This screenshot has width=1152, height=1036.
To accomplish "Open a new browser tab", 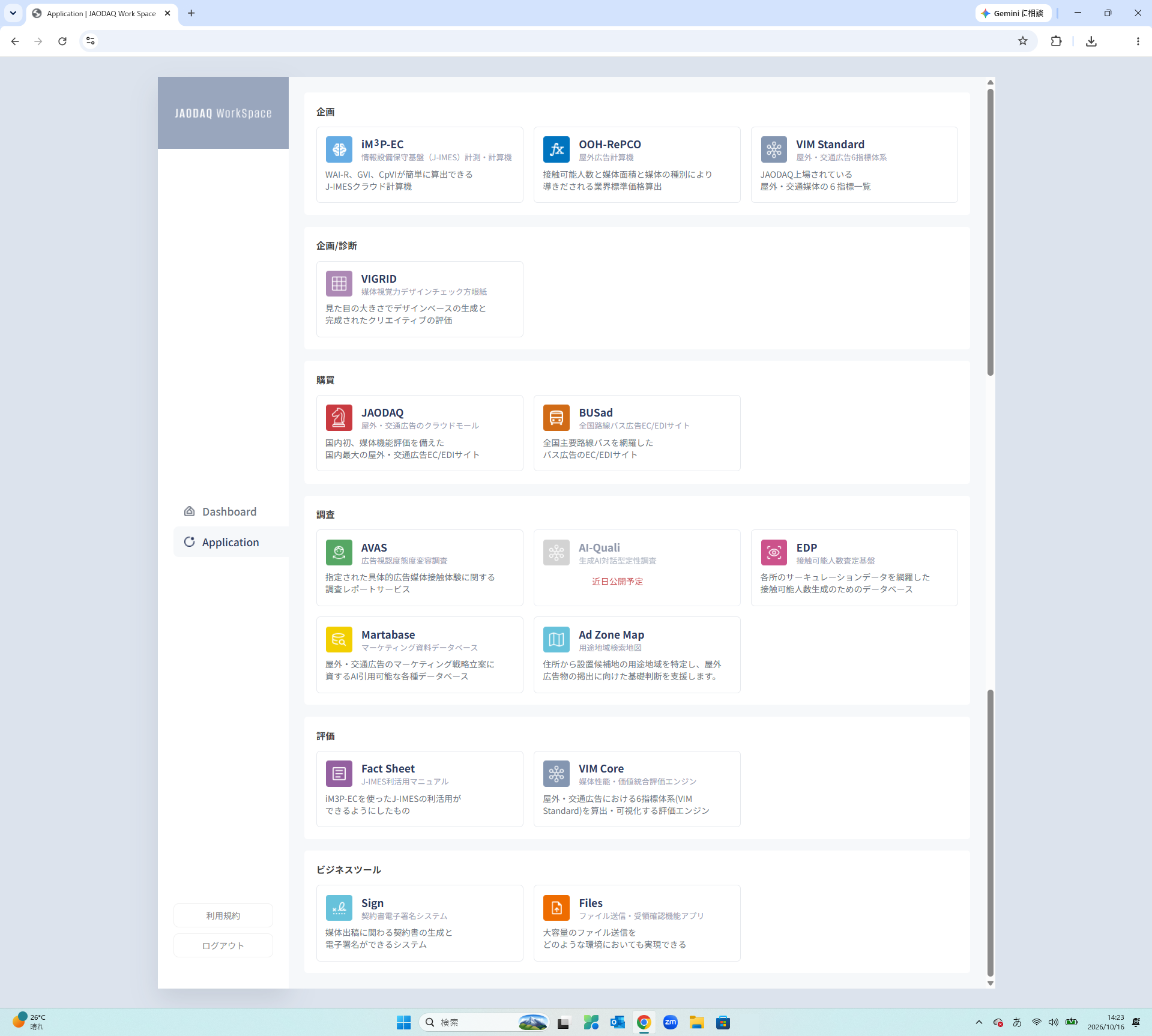I will 191,13.
